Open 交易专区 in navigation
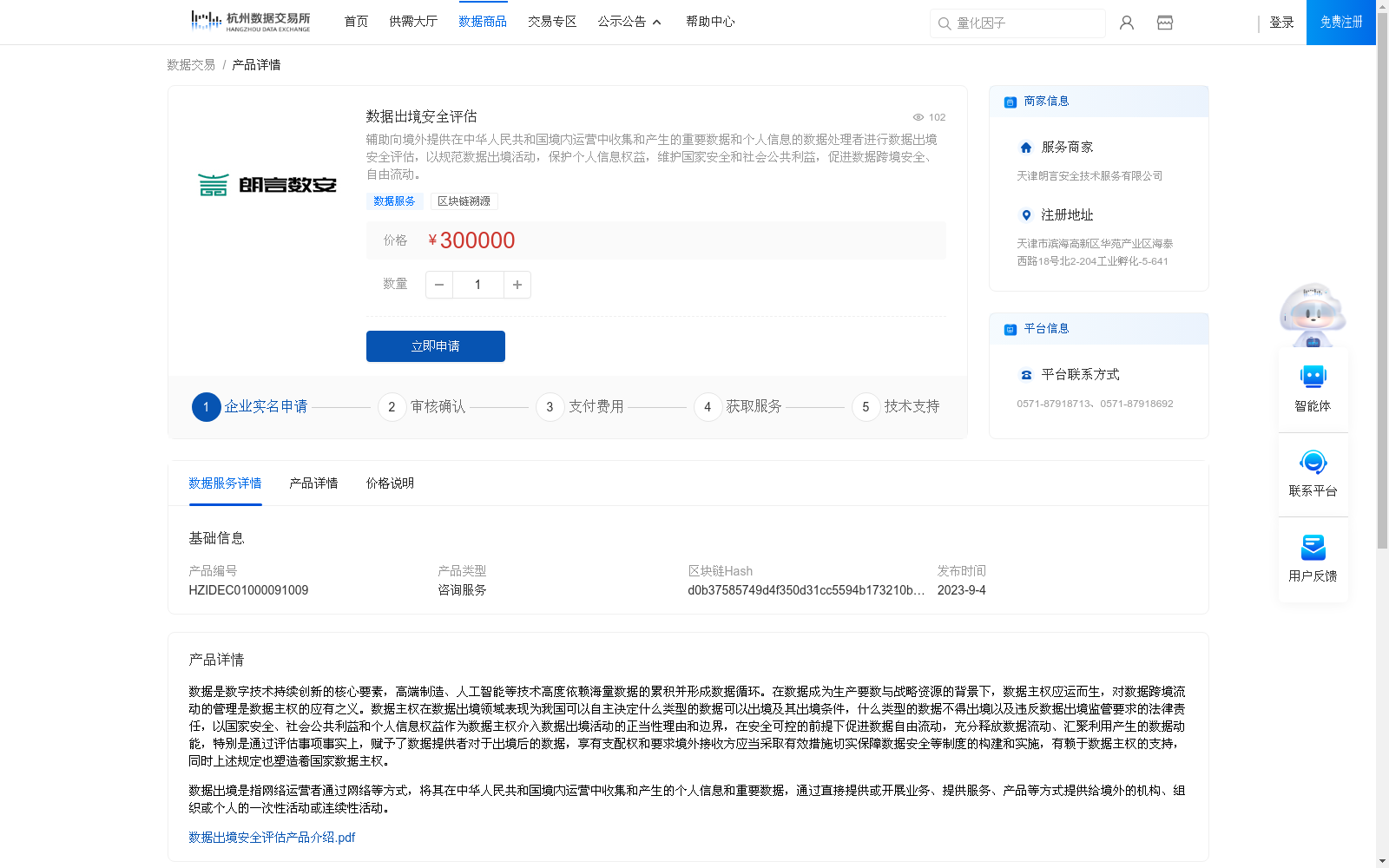The width and height of the screenshot is (1389, 868). tap(552, 22)
